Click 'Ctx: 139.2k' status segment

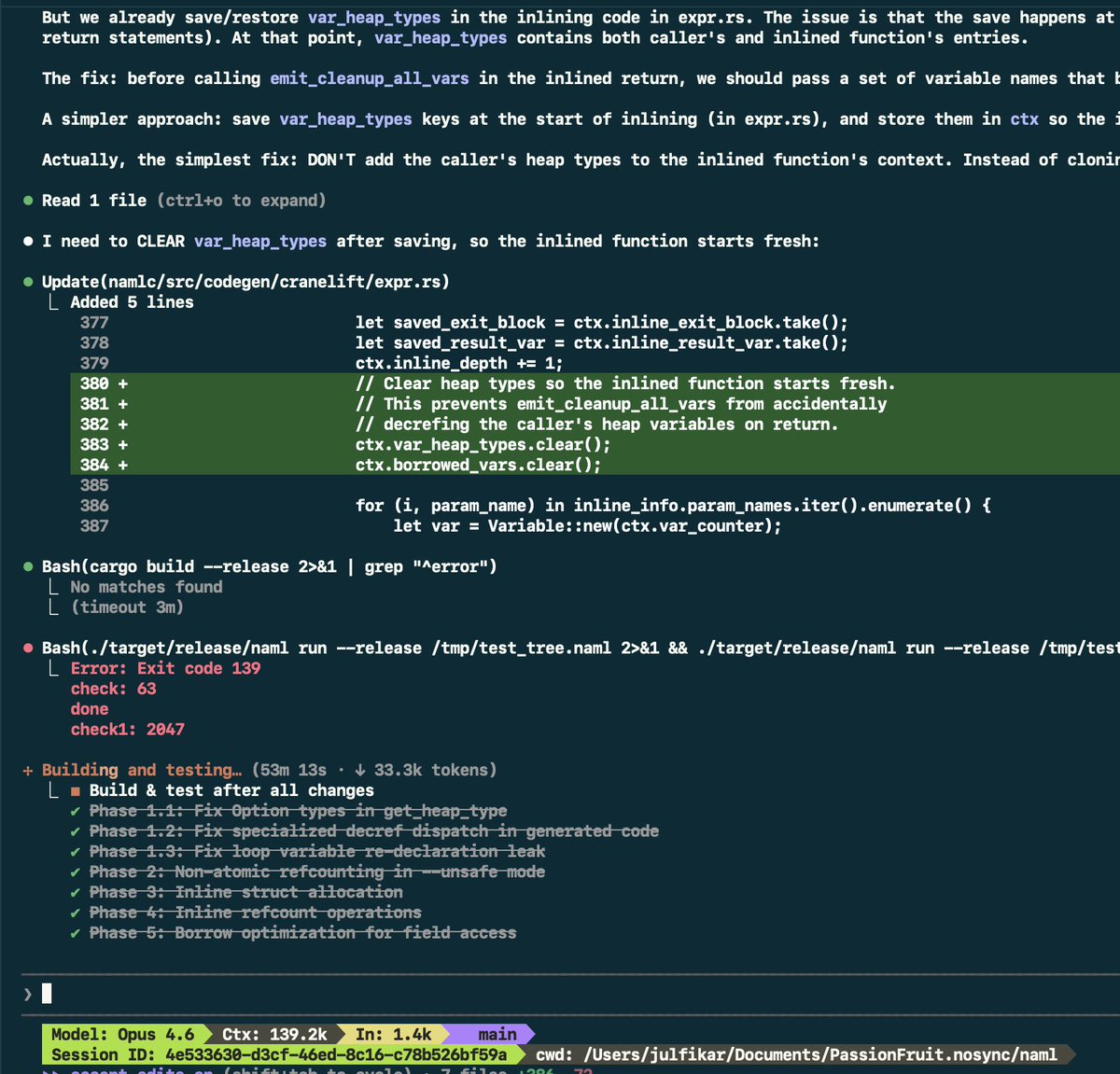(x=274, y=1034)
